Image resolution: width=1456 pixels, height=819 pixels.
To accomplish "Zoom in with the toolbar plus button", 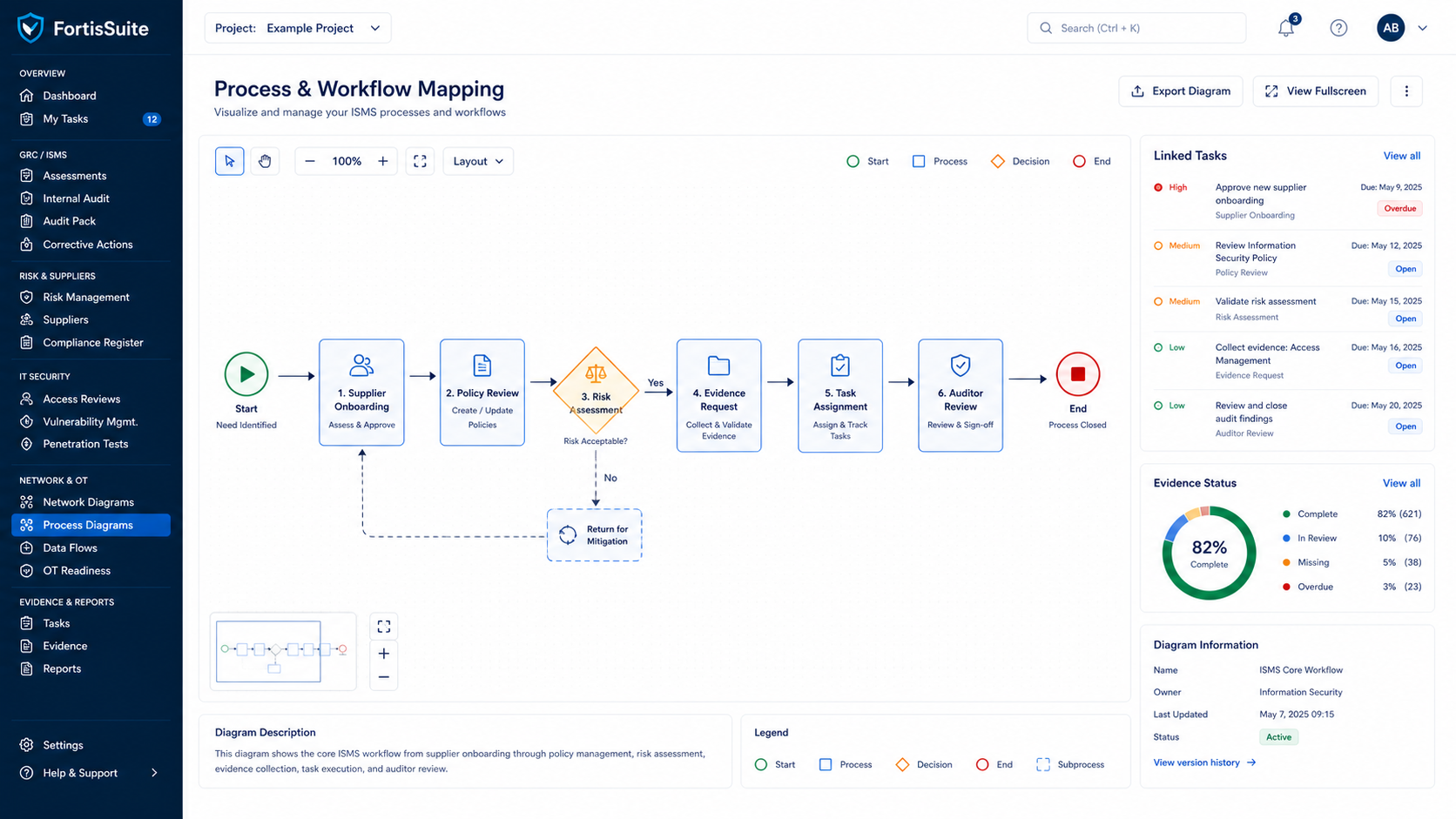I will (383, 161).
